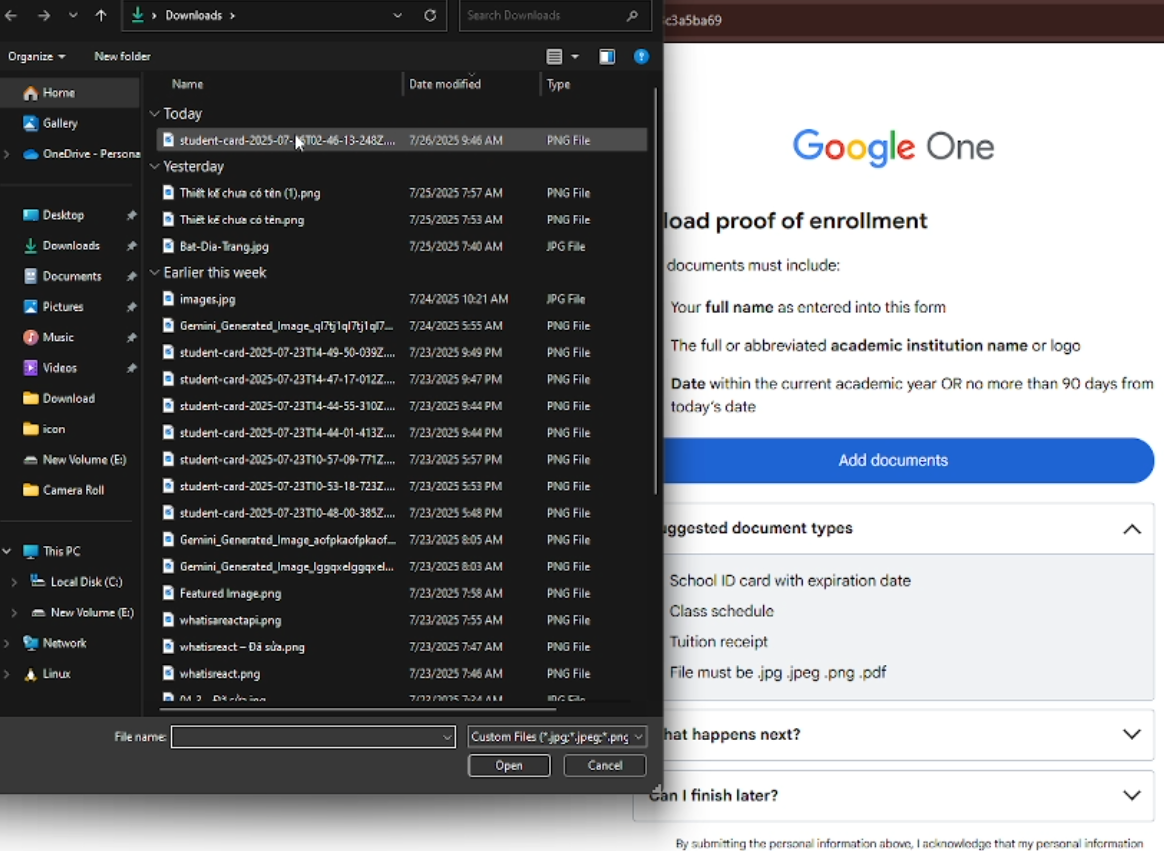This screenshot has height=851, width=1164.
Task: Open the recent locations dropdown arrow
Action: click(73, 15)
